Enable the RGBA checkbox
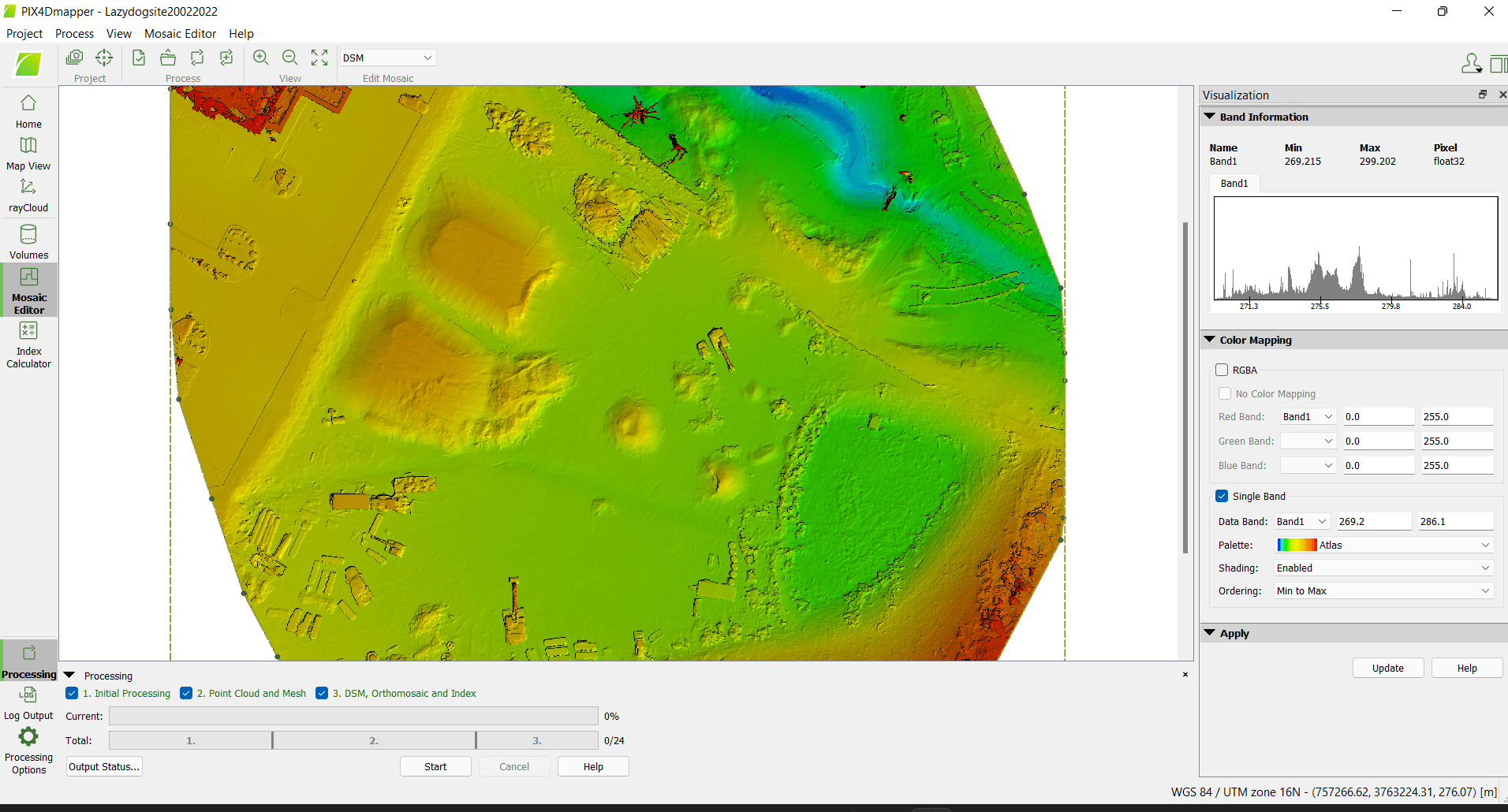Screen dimensions: 1508x812 pyautogui.click(x=1222, y=370)
